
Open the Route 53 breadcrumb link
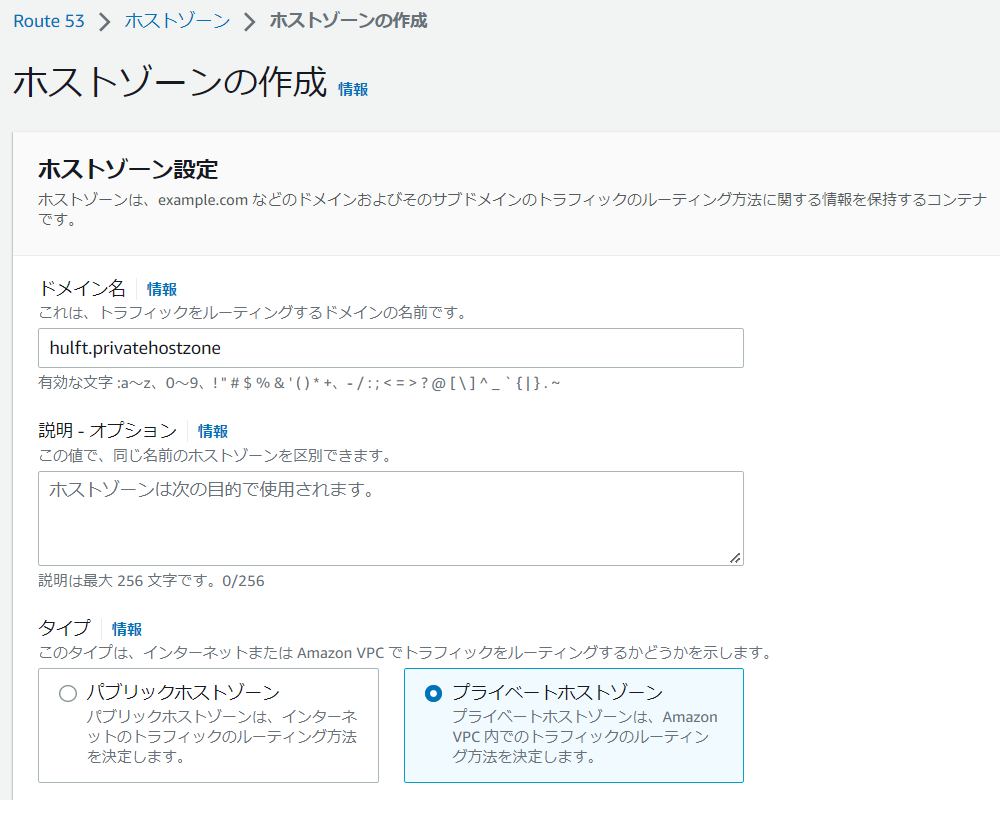(x=49, y=20)
